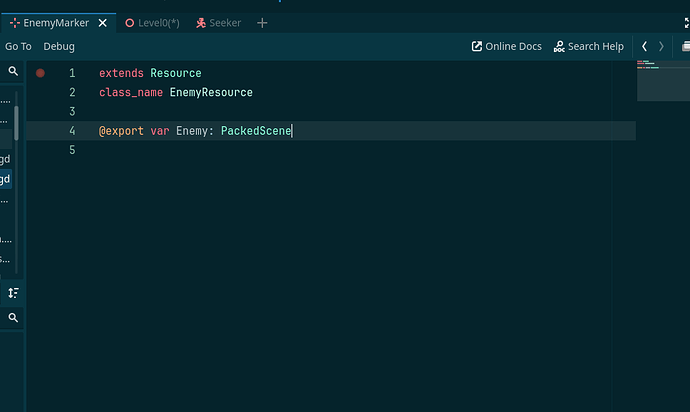
Task: Click the Search Help button
Action: [x=589, y=46]
